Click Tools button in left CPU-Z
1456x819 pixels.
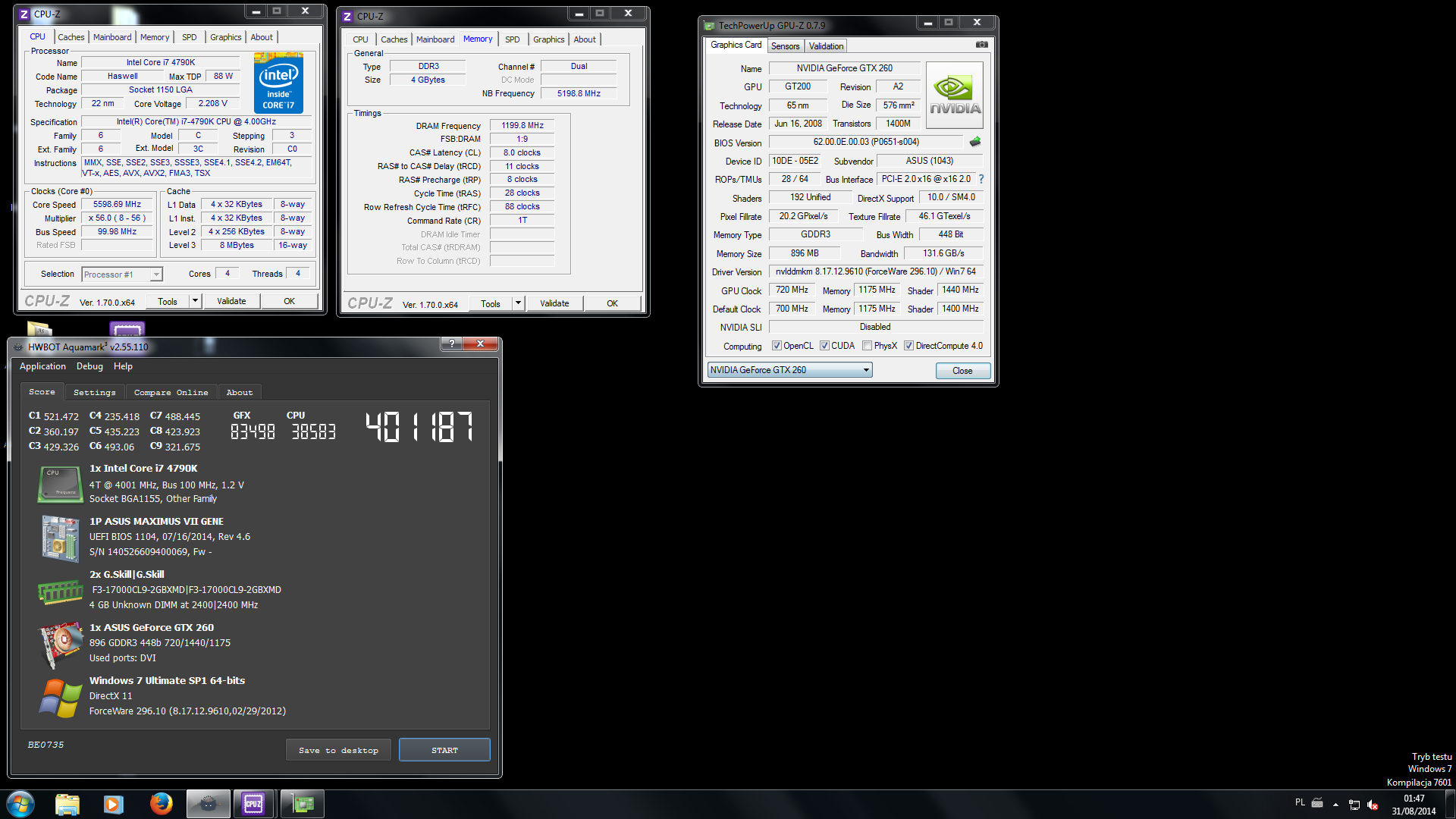pos(167,301)
